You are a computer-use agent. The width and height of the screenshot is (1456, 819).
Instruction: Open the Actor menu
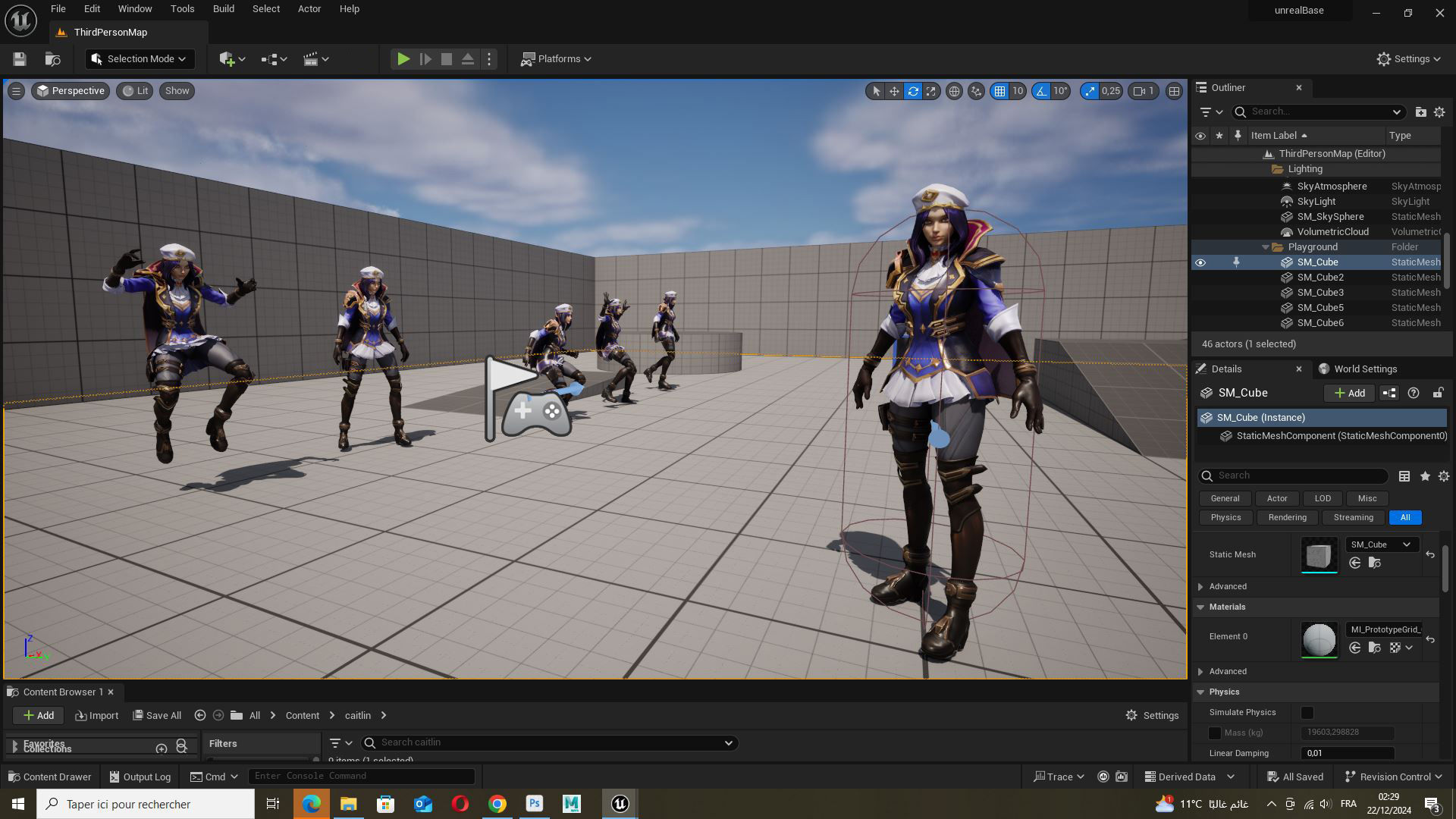point(309,9)
